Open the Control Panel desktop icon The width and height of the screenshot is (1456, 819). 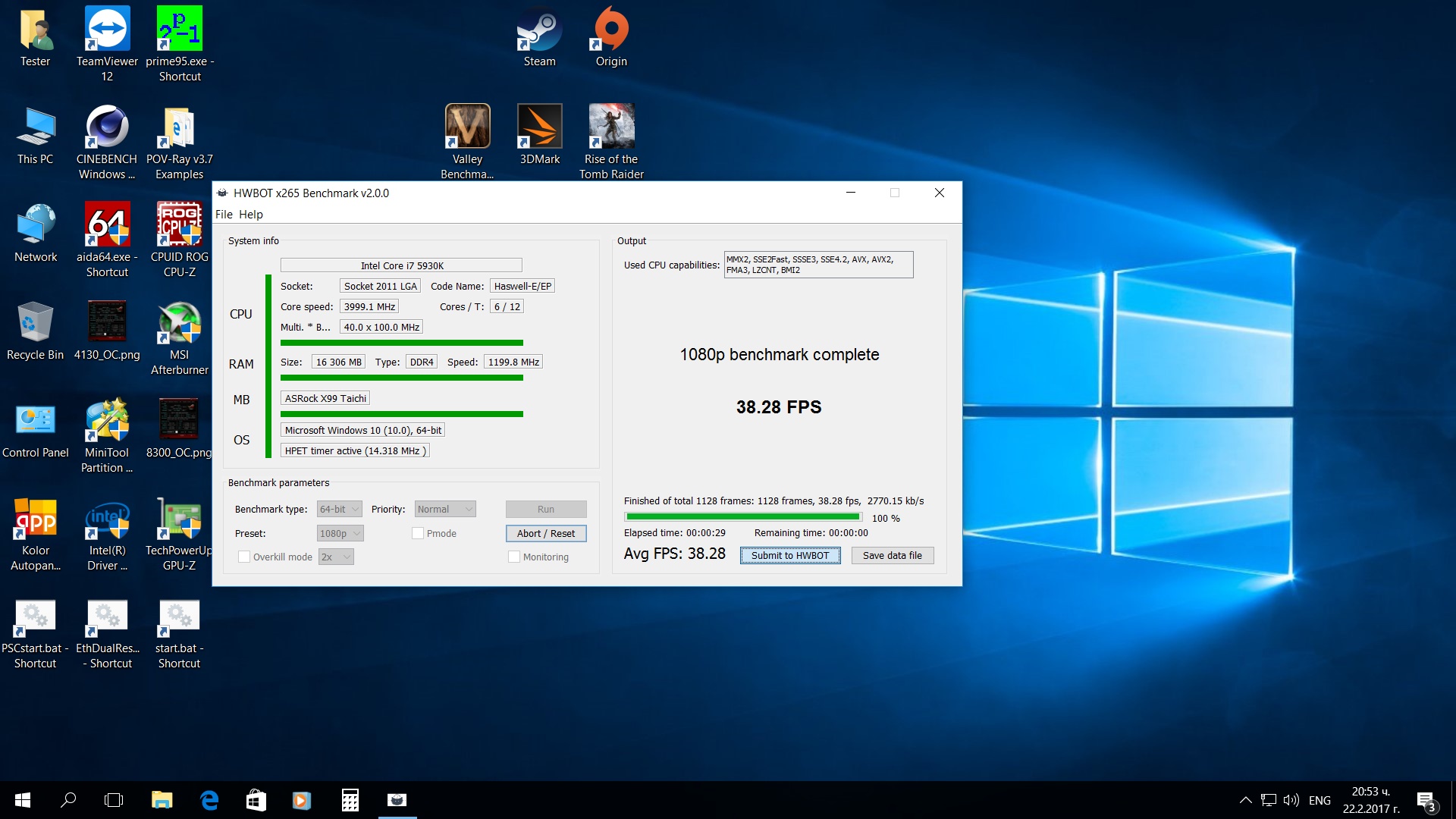click(35, 429)
